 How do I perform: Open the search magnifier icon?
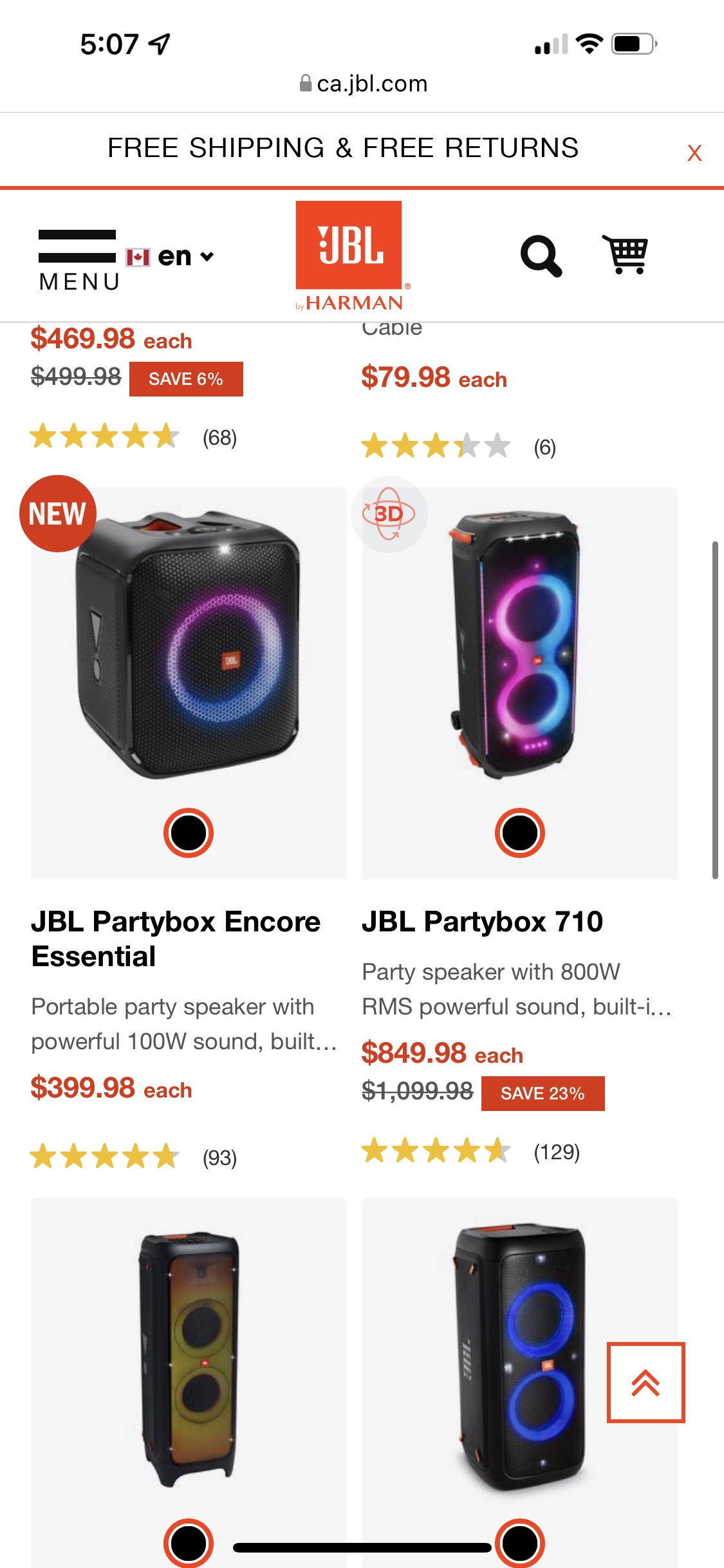point(541,256)
